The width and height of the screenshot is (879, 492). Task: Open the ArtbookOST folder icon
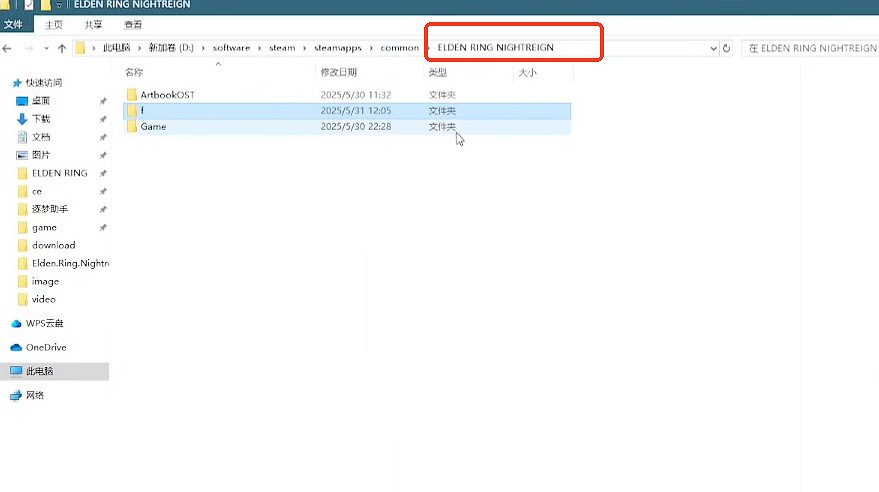131,94
